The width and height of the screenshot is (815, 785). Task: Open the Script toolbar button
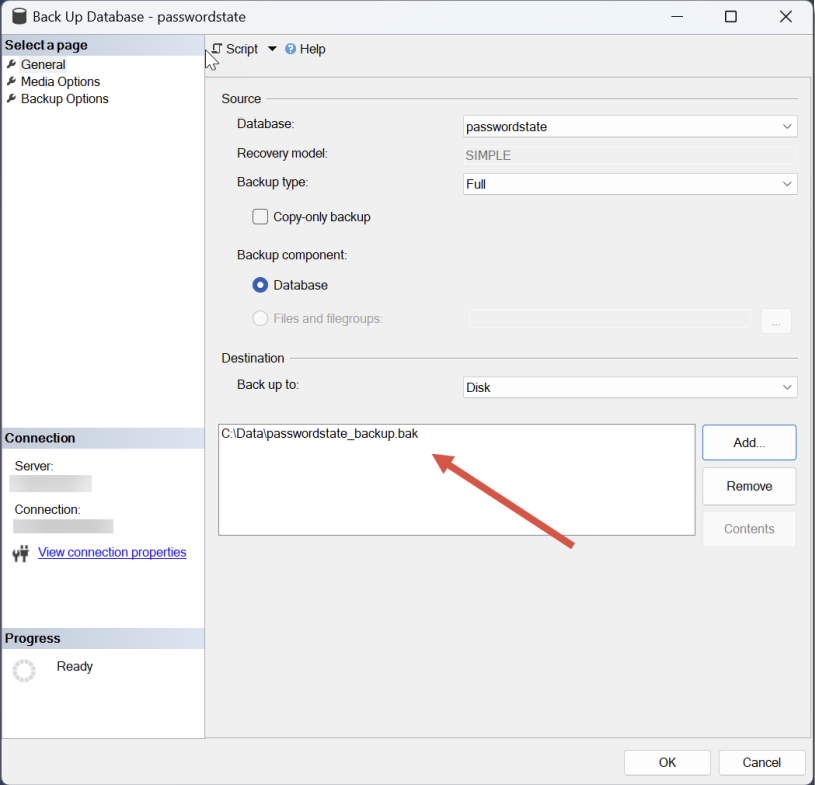(235, 49)
